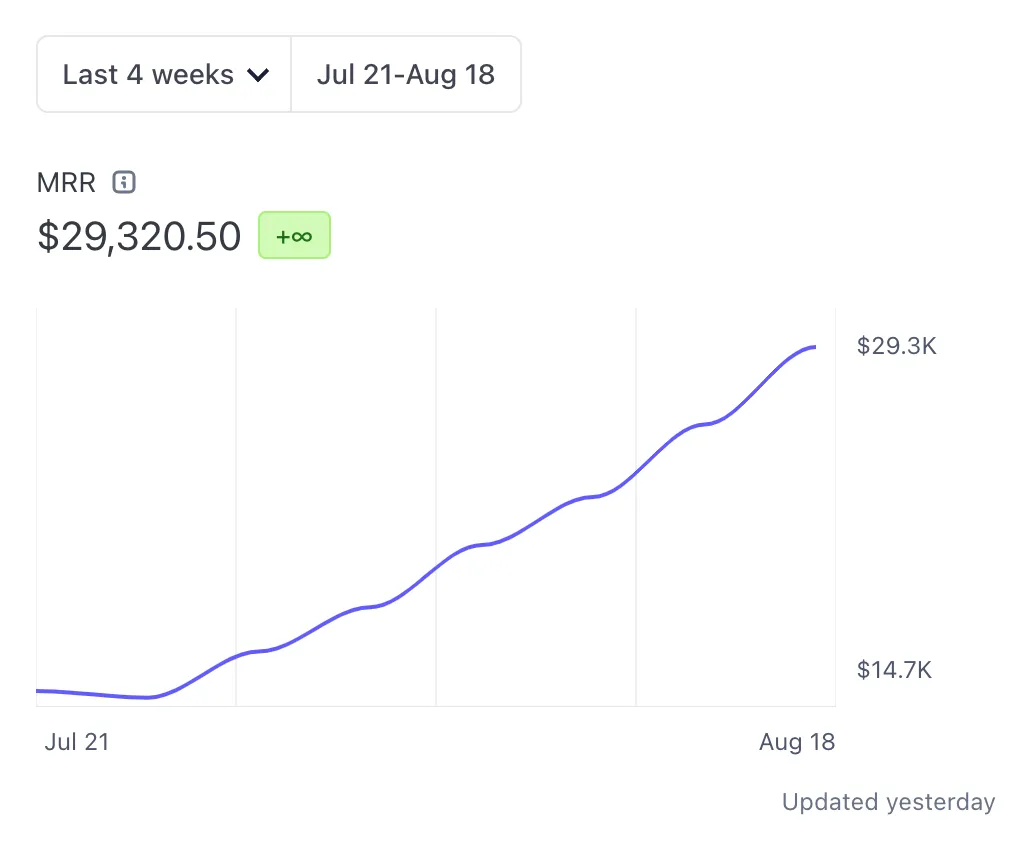Click the green +∞ growth badge
This screenshot has height=858, width=1036.
(294, 236)
